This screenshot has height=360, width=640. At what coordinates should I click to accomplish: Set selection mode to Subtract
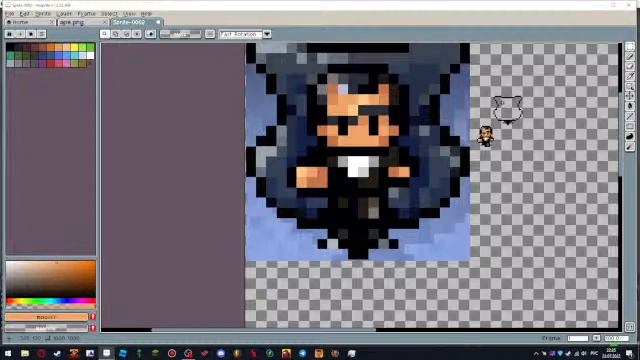[126, 34]
